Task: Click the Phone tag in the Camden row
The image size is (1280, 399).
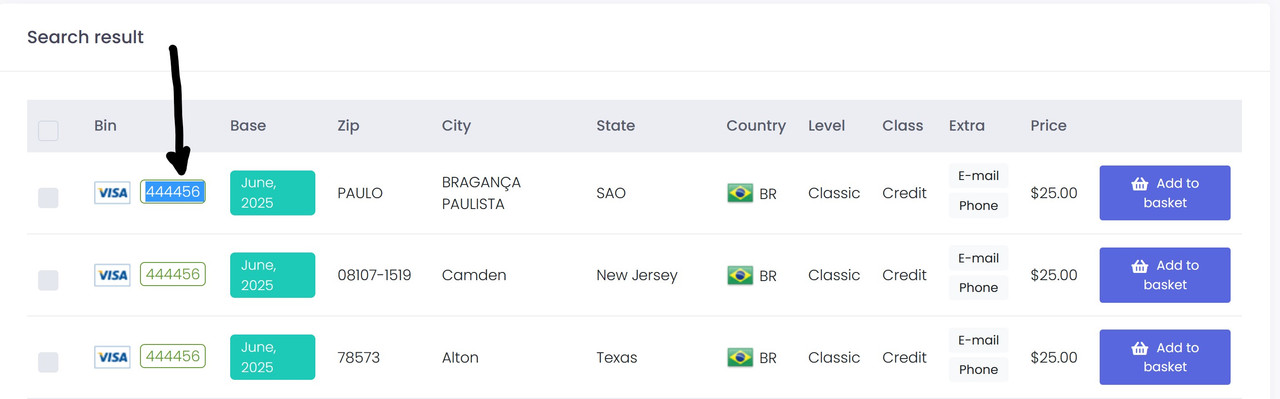Action: point(978,288)
